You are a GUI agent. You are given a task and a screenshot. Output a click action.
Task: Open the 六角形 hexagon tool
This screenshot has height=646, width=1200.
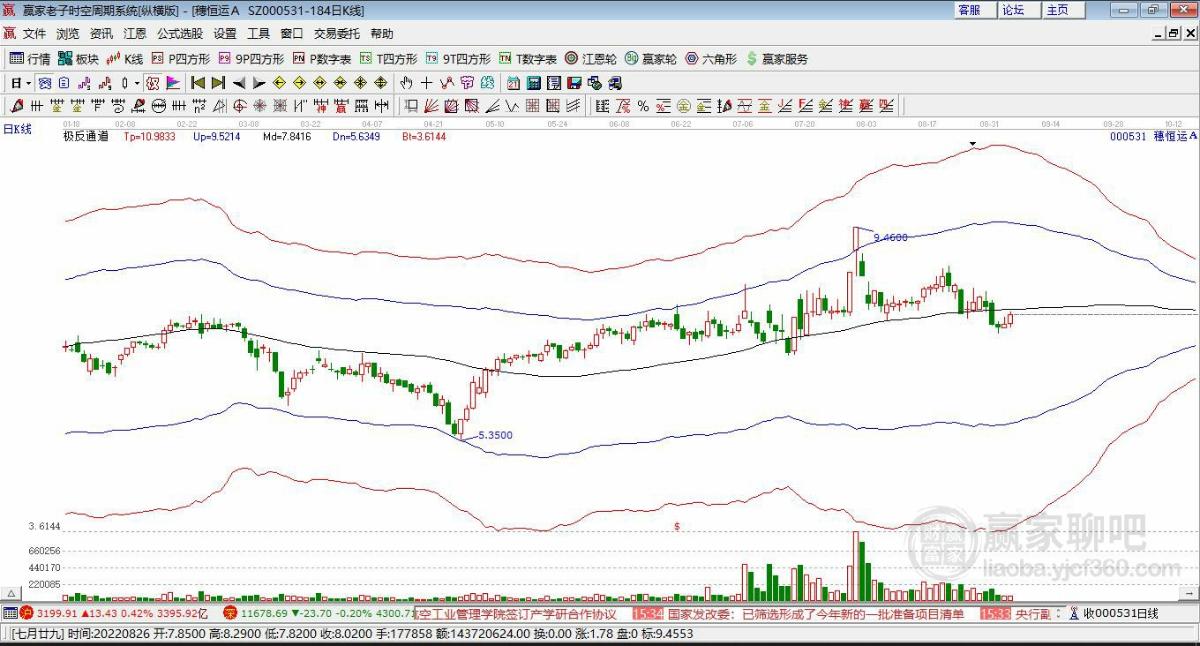coord(711,59)
